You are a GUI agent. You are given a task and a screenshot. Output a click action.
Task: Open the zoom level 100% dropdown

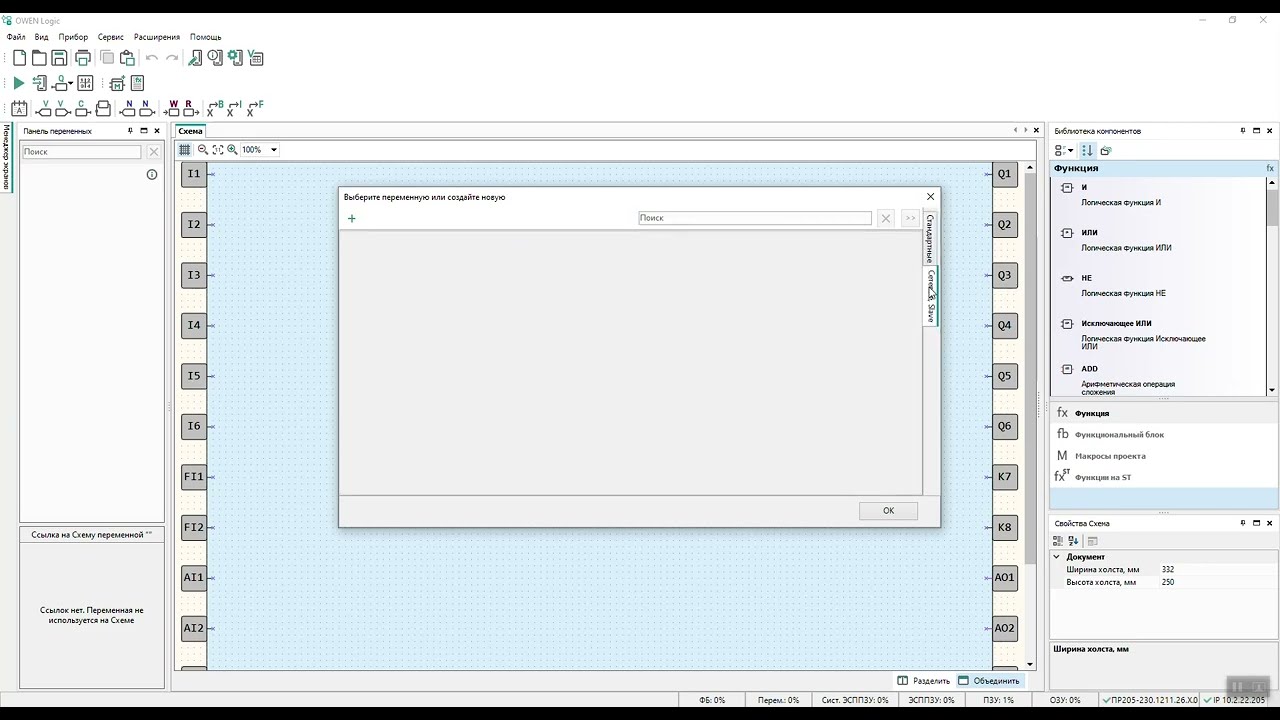pos(274,150)
